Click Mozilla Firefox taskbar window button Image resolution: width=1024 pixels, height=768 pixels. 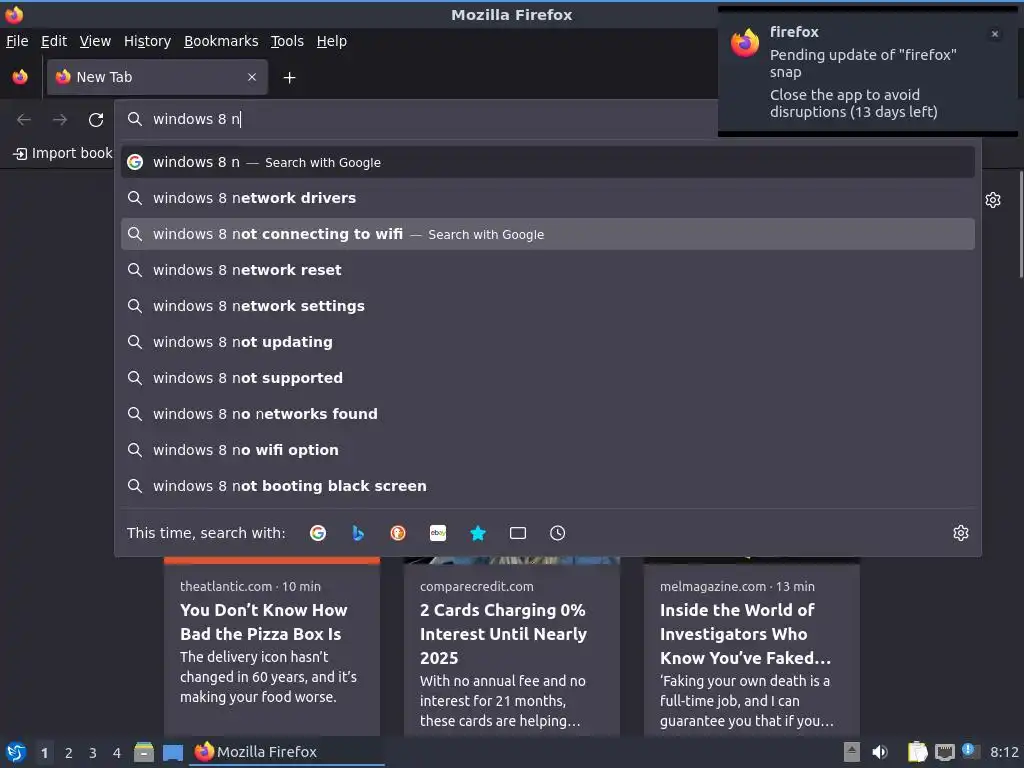pos(287,752)
